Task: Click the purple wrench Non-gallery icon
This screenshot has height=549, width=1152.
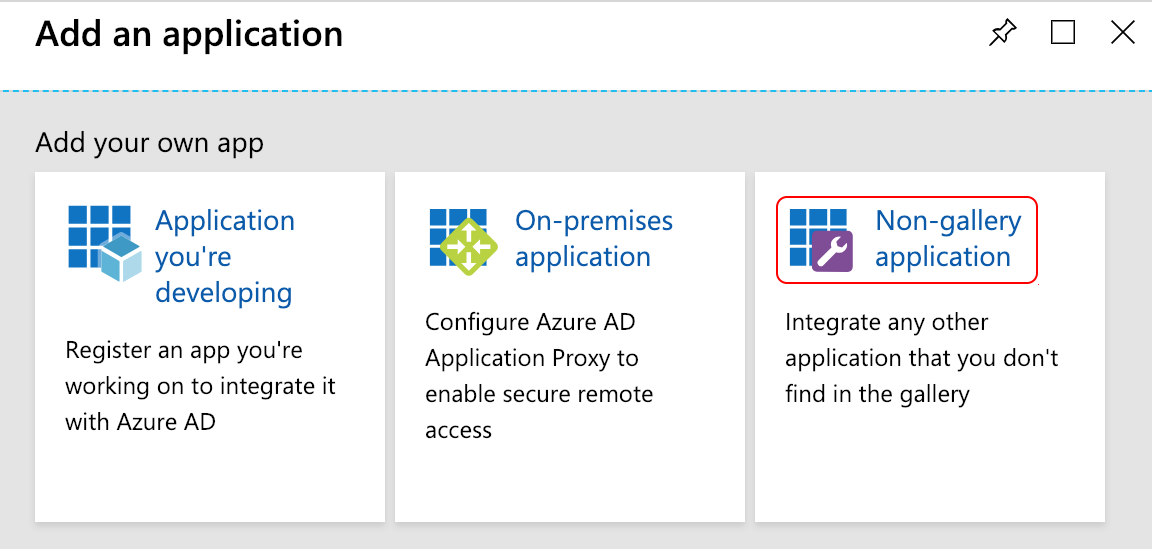Action: click(832, 251)
